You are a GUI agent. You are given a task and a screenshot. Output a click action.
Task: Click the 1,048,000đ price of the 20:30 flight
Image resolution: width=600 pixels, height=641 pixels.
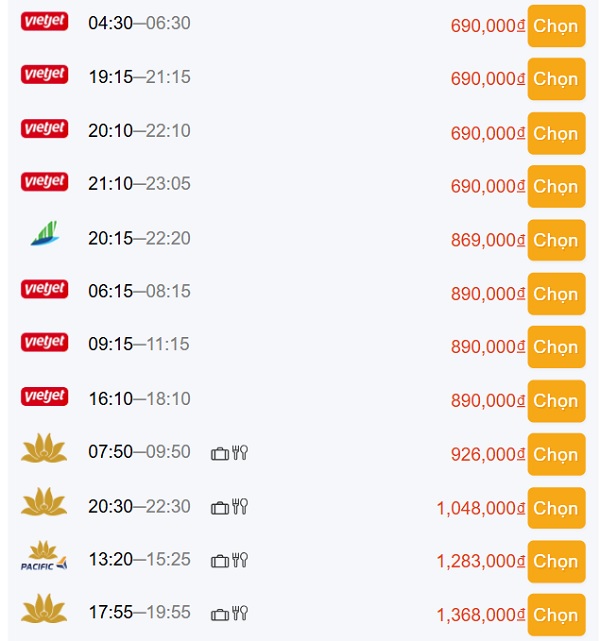coord(481,508)
